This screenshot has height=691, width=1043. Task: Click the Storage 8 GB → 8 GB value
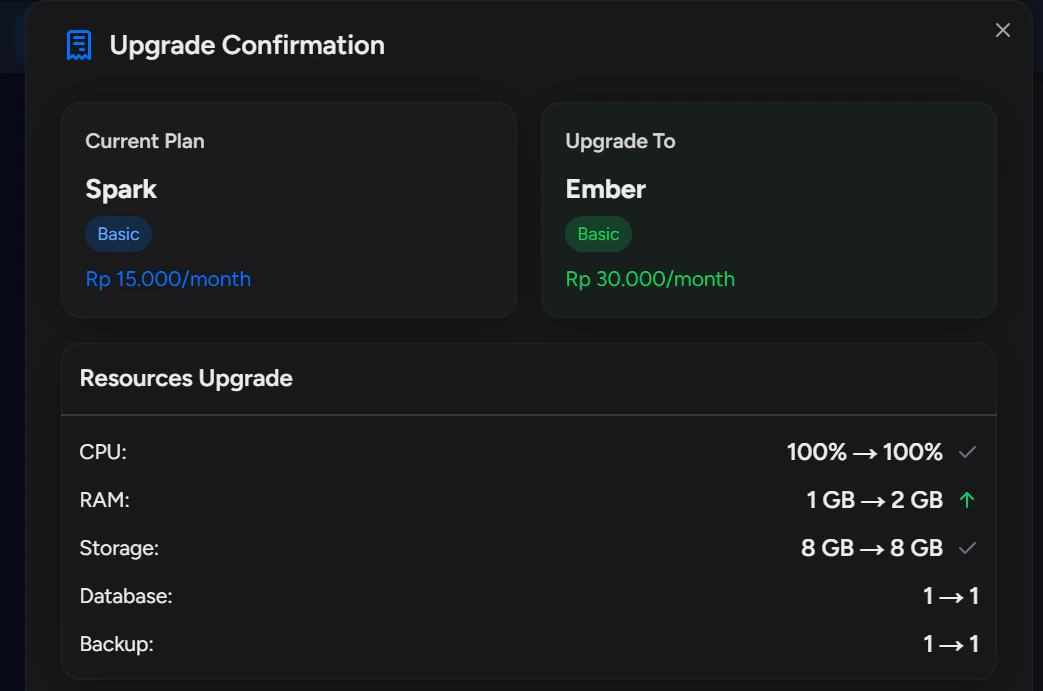[x=871, y=548]
